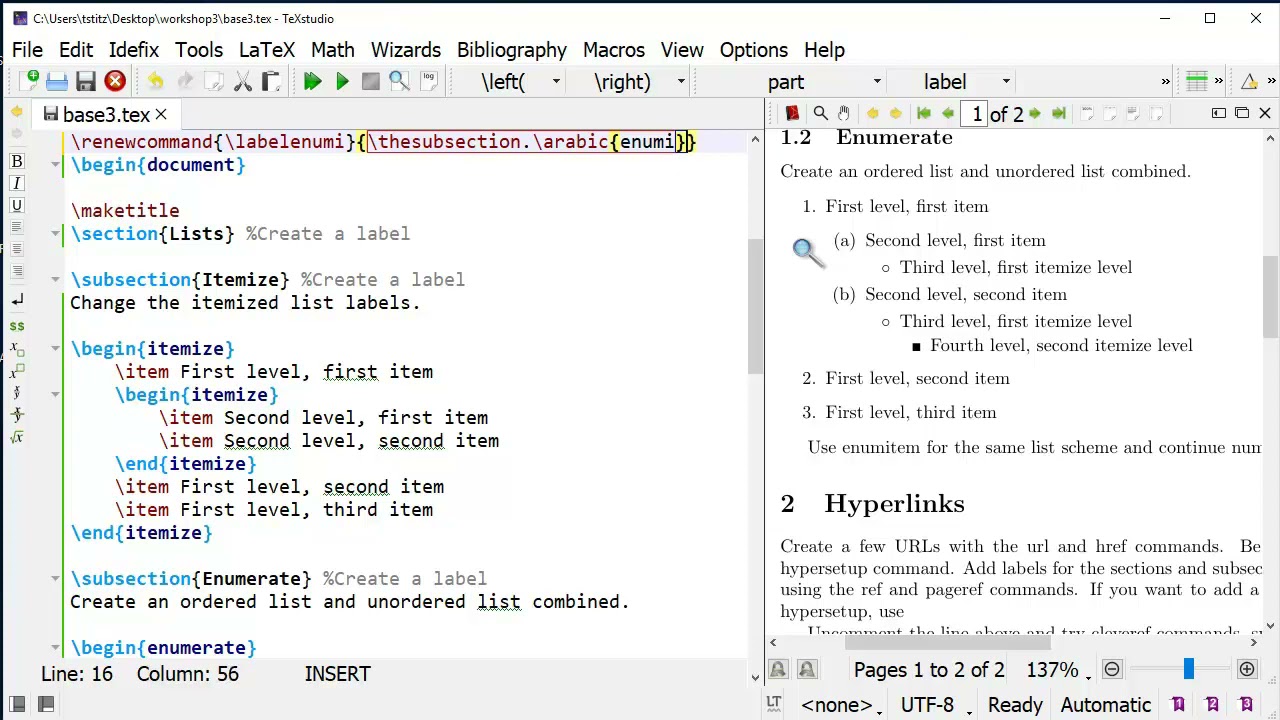Open the Bibliography menu
The image size is (1280, 720).
[x=512, y=50]
